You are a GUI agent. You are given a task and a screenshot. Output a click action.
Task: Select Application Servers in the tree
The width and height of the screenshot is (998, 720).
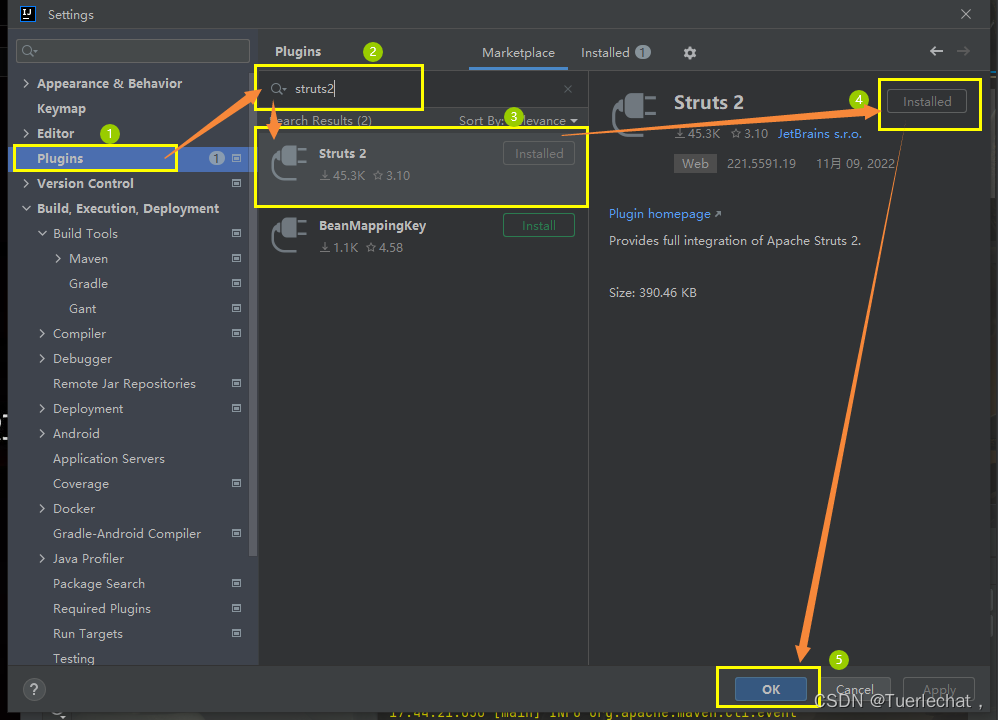(109, 458)
